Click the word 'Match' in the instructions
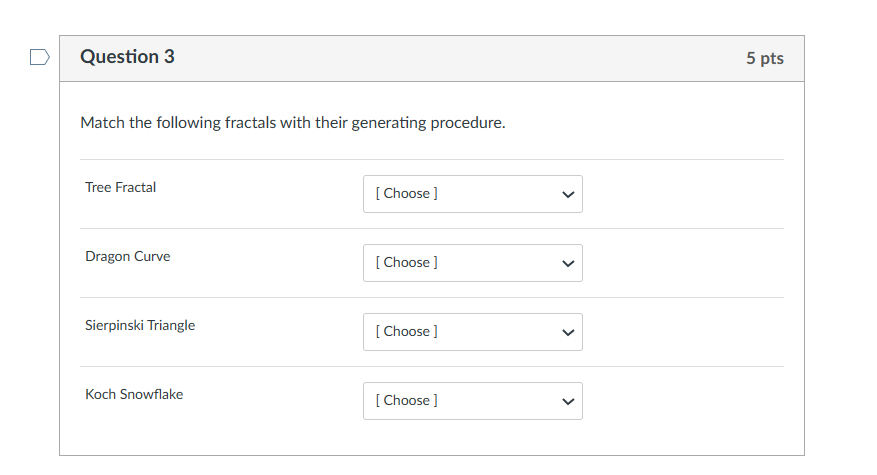877x475 pixels. pos(102,123)
